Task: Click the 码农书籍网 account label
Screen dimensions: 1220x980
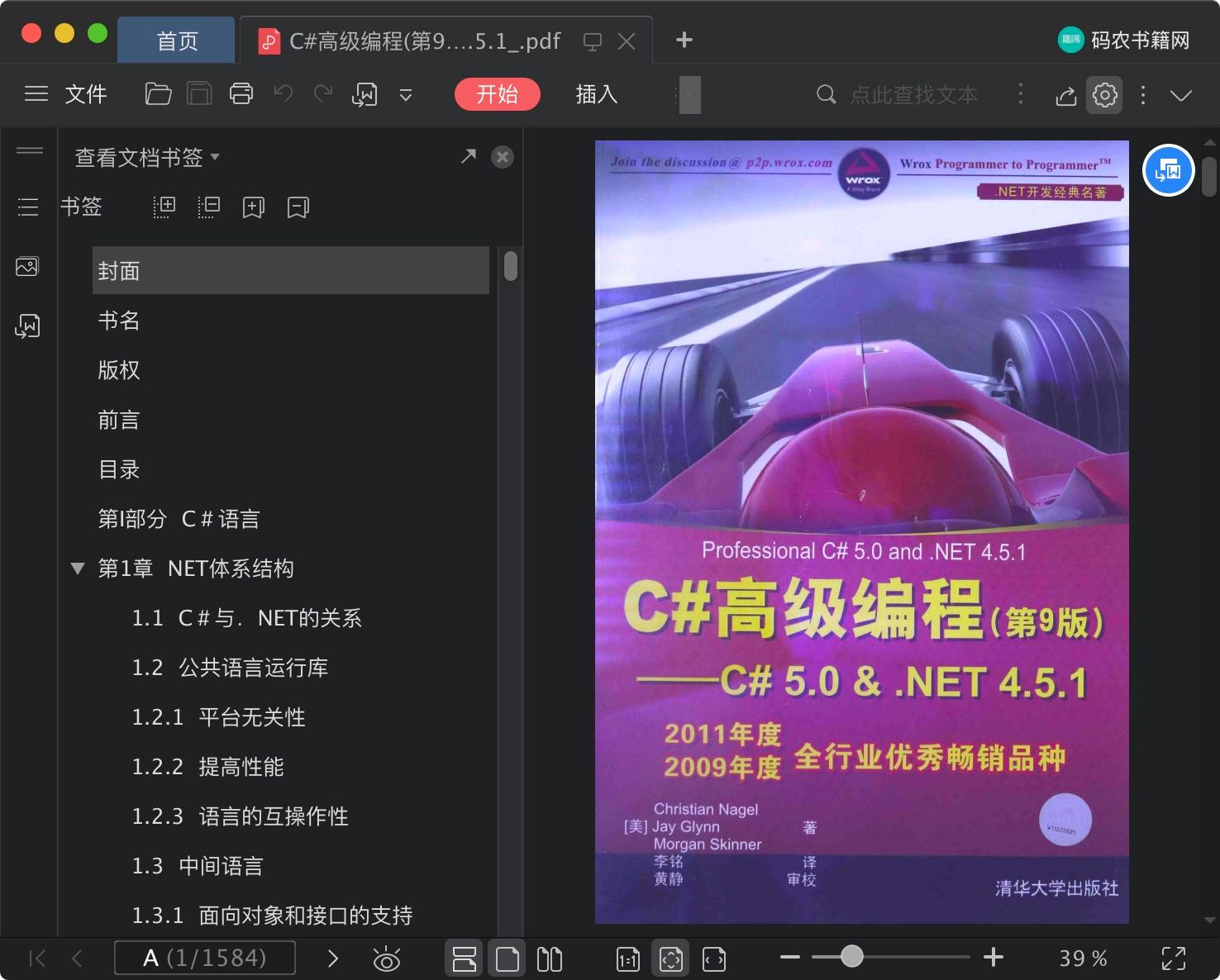Action: (1124, 40)
